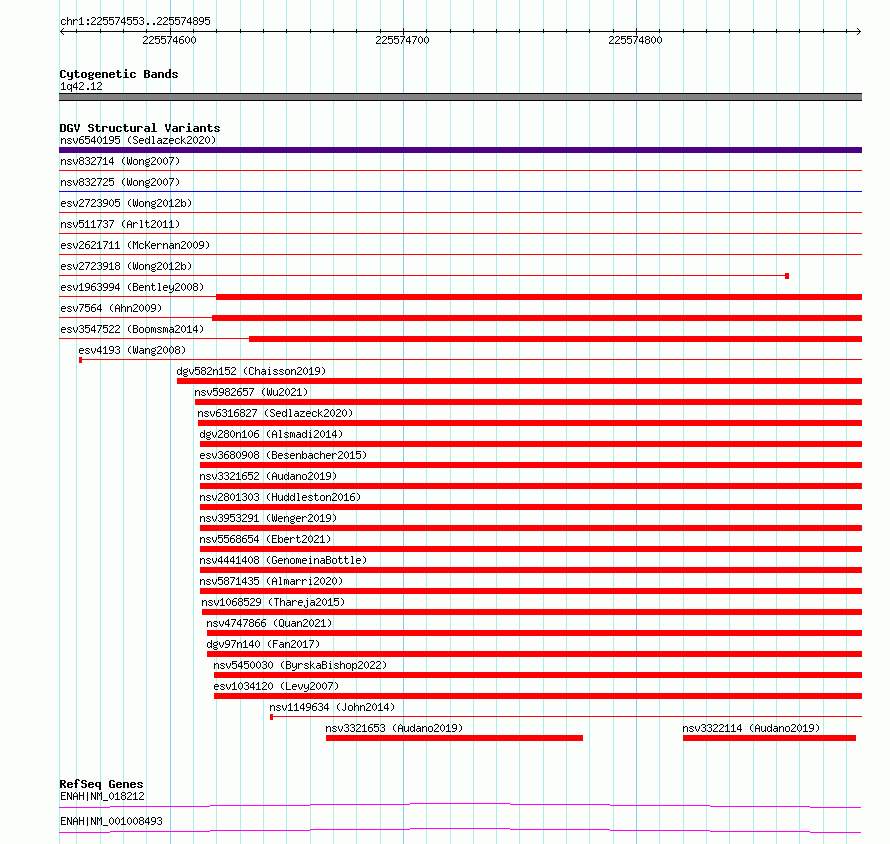
Task: Open variant nsv4747866 (Quan2021)
Action: [x=269, y=623]
